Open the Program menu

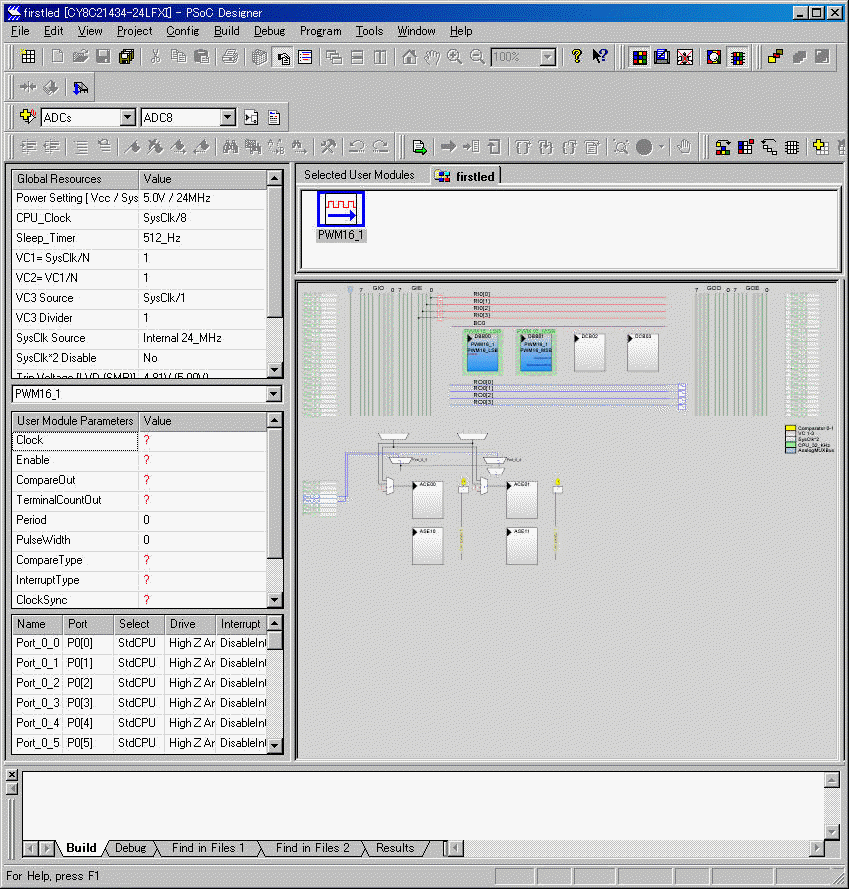point(320,31)
